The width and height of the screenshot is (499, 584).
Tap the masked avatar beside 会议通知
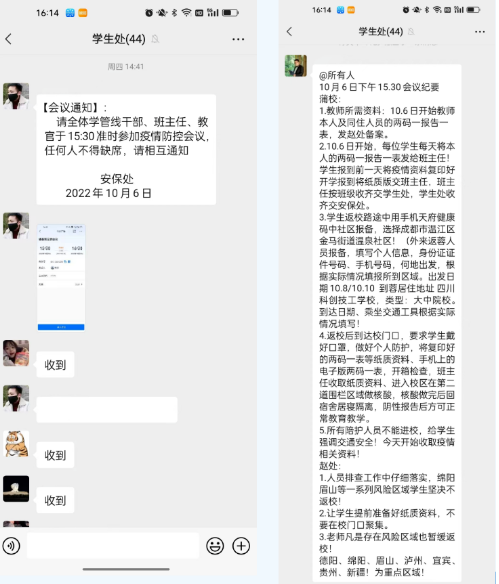16,96
